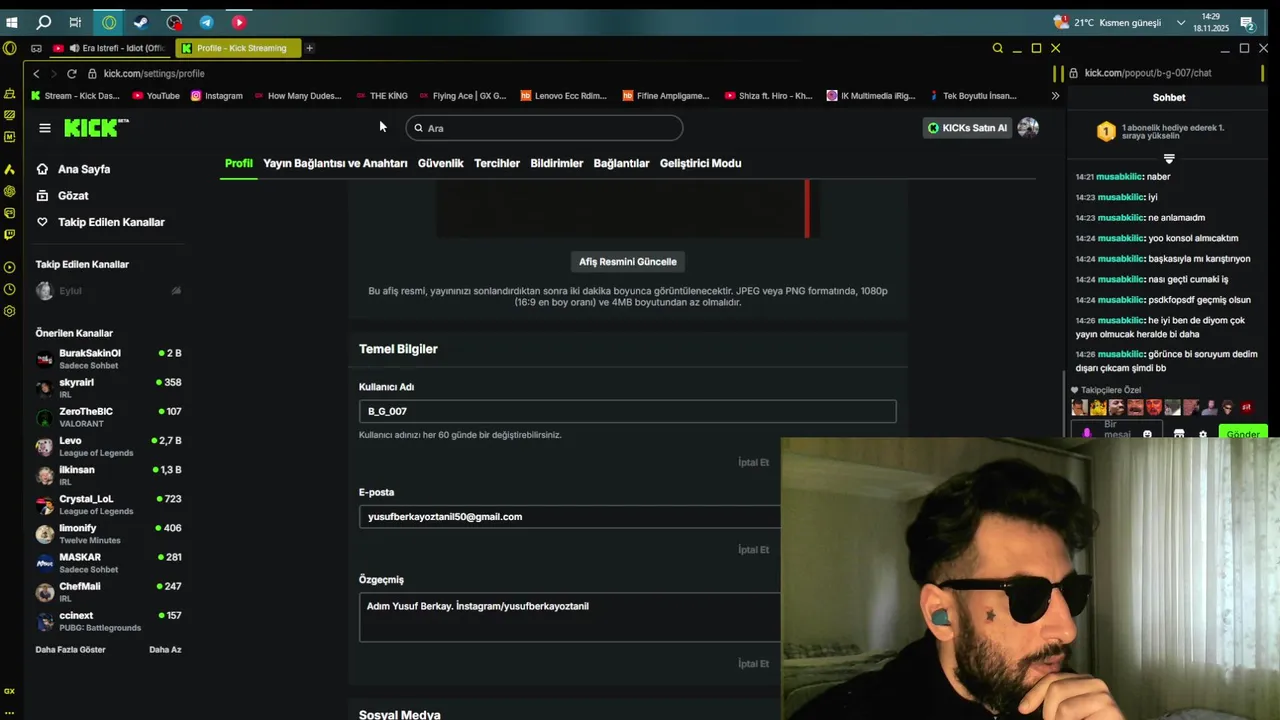Click the Kullanıcı Adı field B_G_007
Screen dimensions: 1280x720
[627, 411]
